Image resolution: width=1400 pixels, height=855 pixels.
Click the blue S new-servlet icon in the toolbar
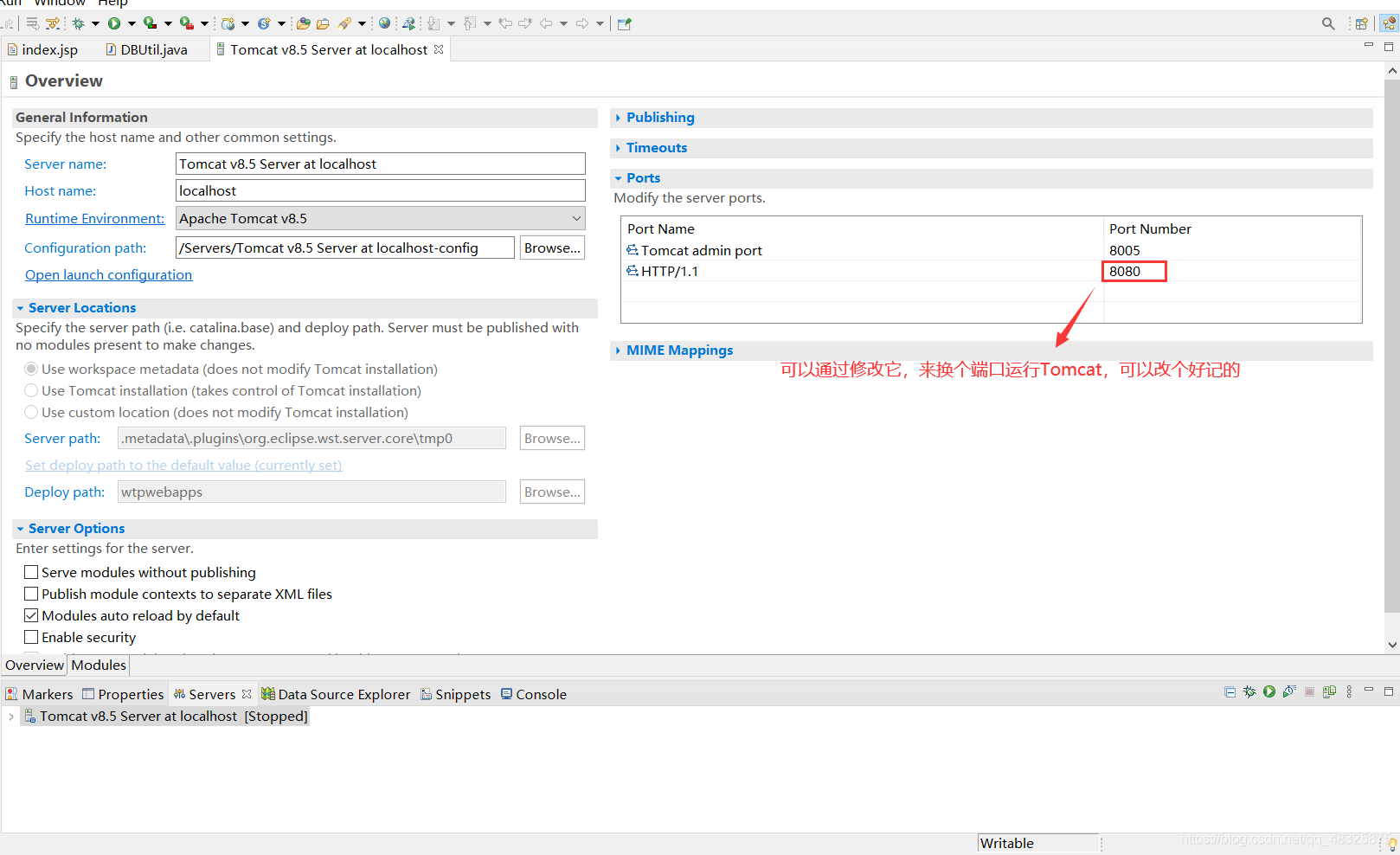264,23
